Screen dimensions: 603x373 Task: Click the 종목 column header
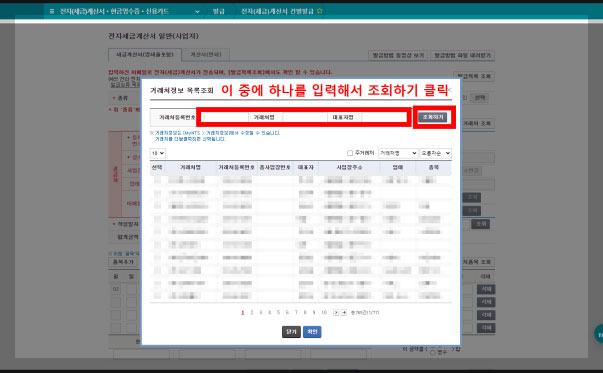click(433, 168)
